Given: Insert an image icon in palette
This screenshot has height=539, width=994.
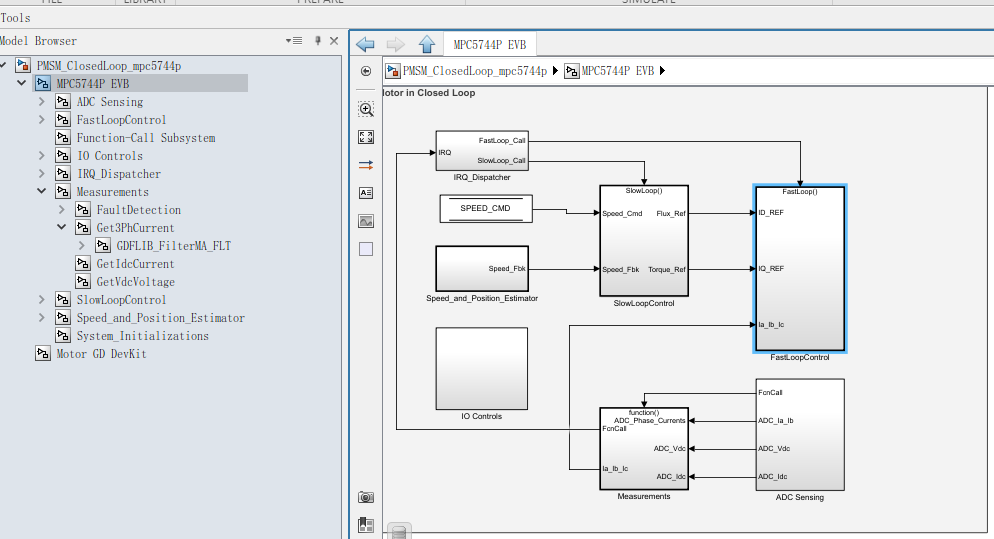Looking at the screenshot, I should (366, 221).
